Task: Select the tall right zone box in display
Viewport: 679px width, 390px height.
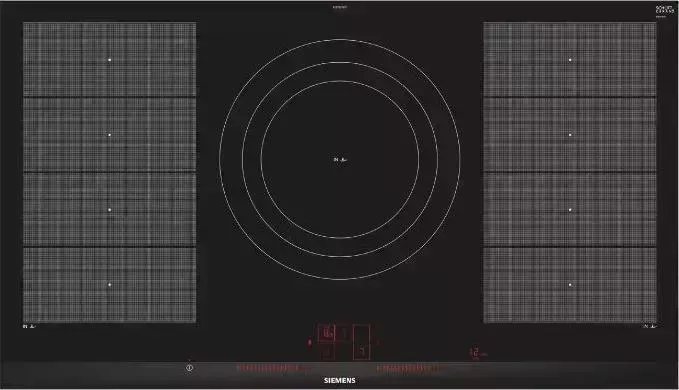Action: click(361, 342)
